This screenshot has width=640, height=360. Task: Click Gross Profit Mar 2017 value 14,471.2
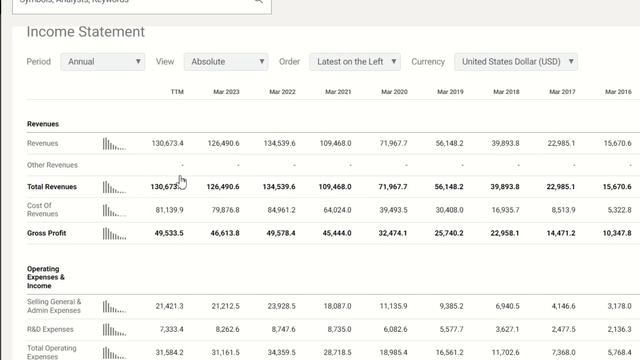tap(561, 233)
